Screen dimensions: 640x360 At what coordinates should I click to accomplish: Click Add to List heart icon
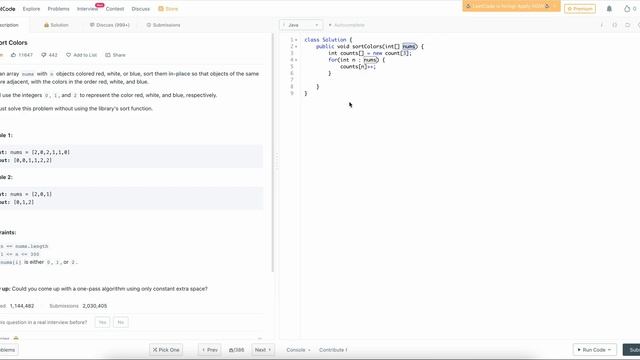(69, 55)
